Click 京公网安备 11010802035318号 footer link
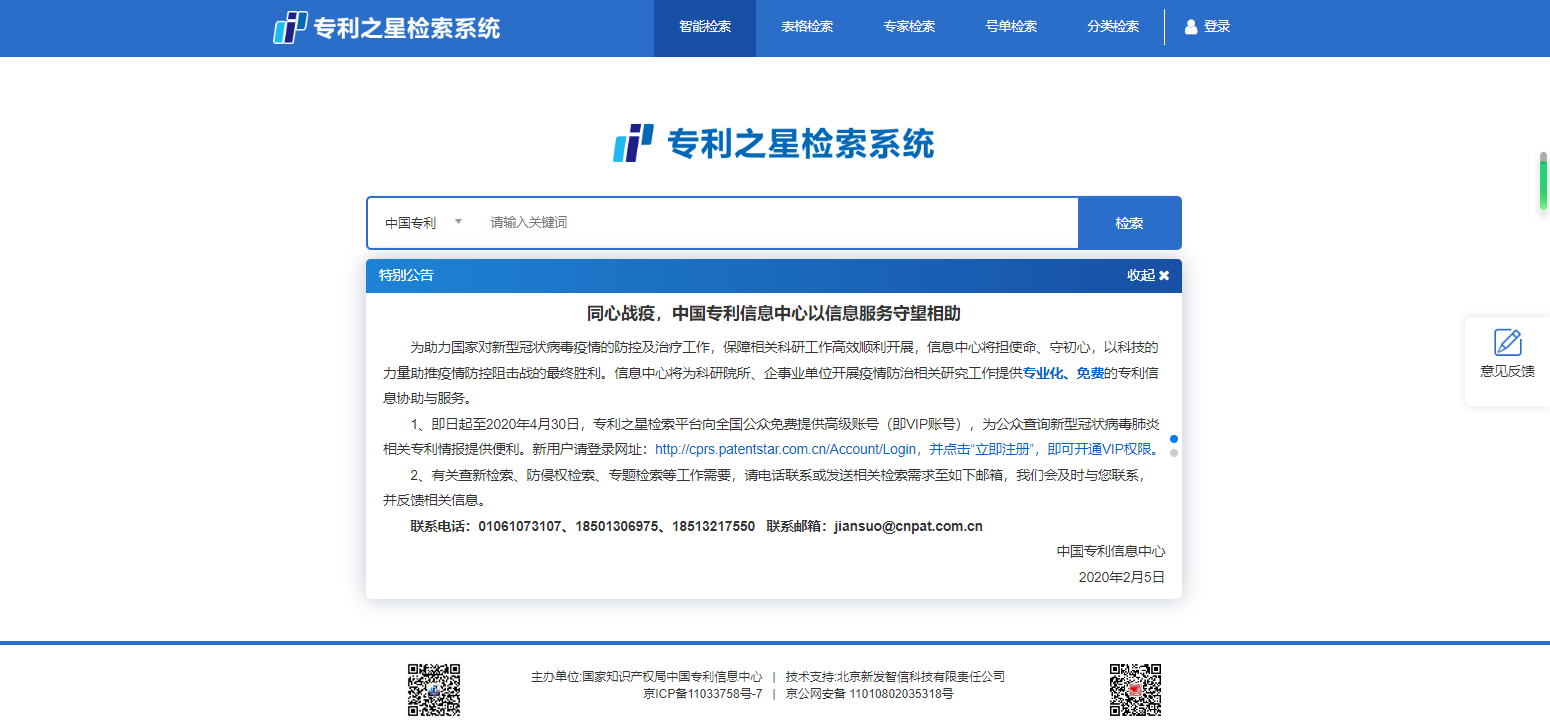This screenshot has height=726, width=1550. (x=869, y=694)
